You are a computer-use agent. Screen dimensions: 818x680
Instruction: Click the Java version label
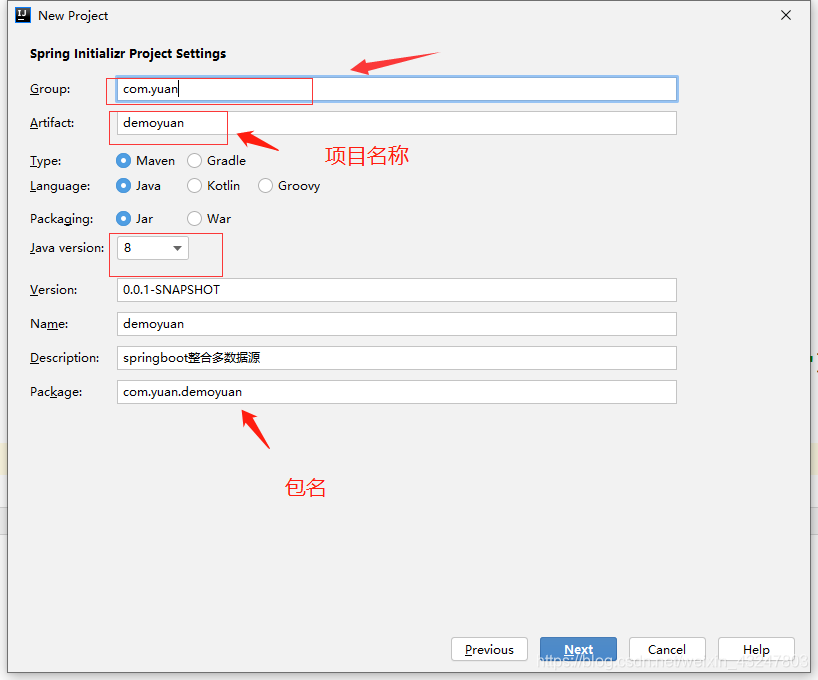67,248
